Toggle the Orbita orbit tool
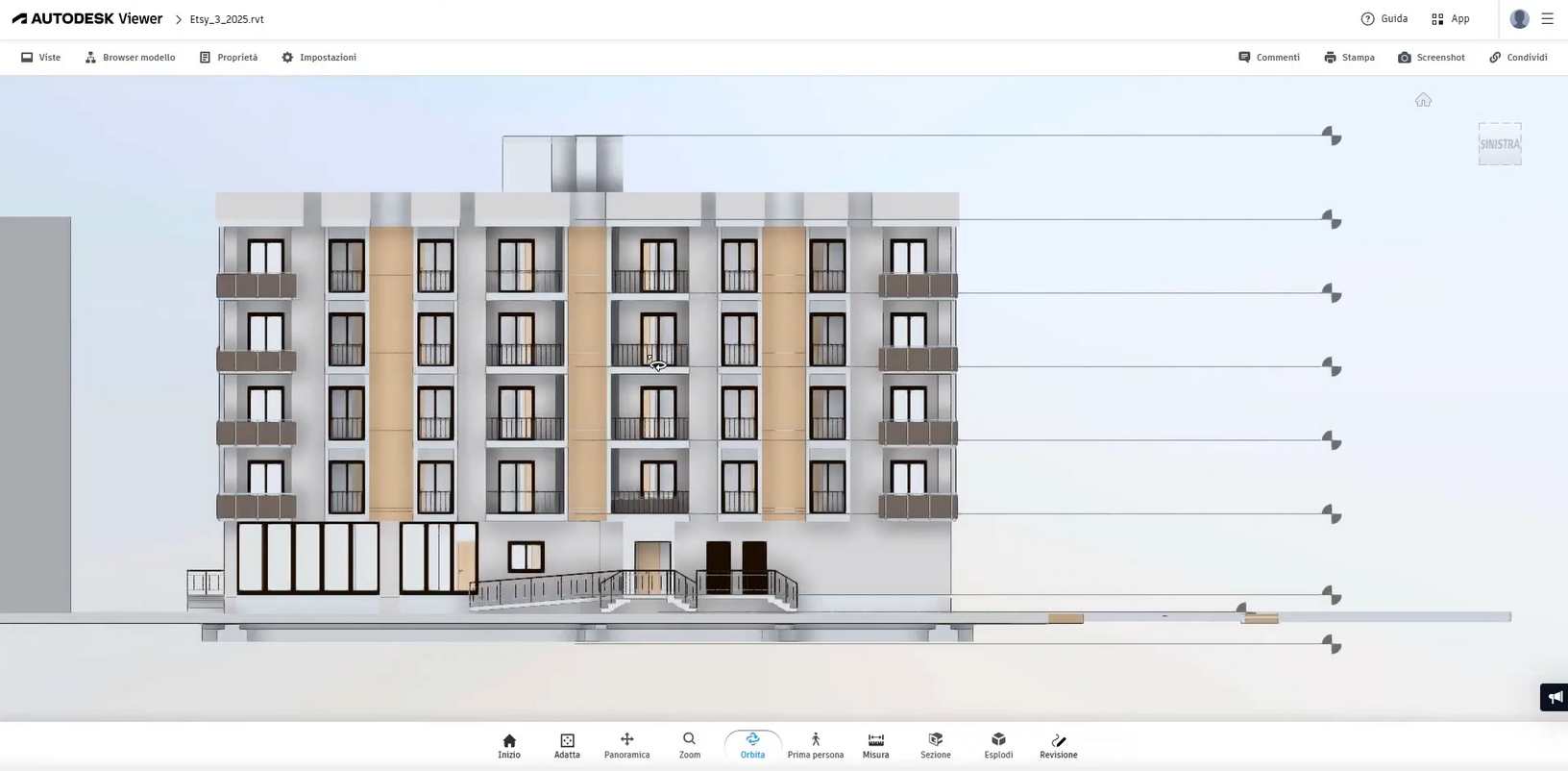Image resolution: width=1568 pixels, height=771 pixels. coord(752,746)
